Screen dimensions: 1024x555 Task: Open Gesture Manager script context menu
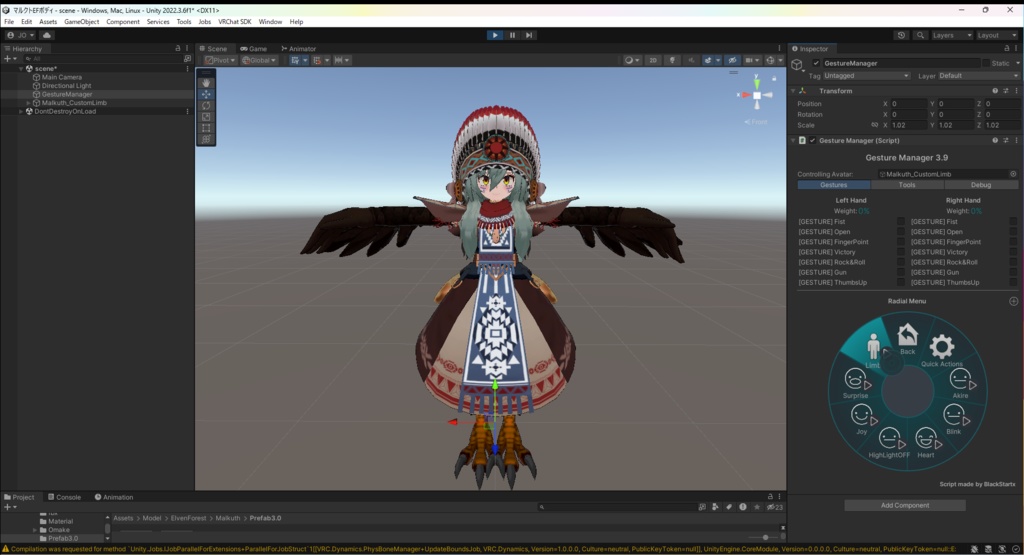pyautogui.click(x=1016, y=140)
